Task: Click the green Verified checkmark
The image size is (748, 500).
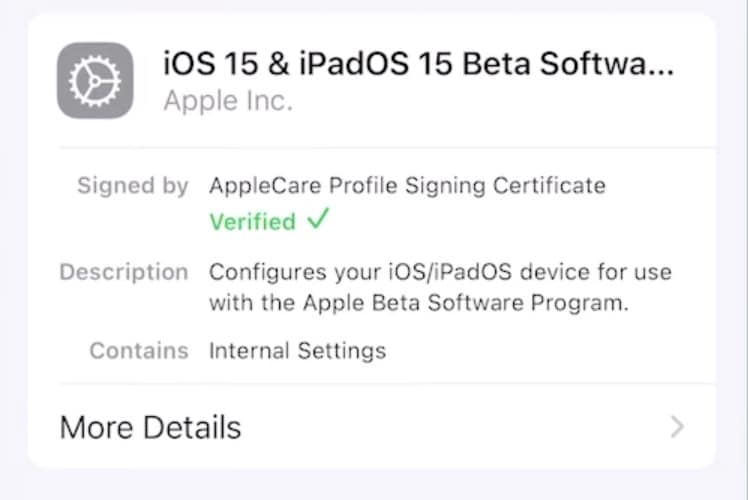Action: coord(317,220)
